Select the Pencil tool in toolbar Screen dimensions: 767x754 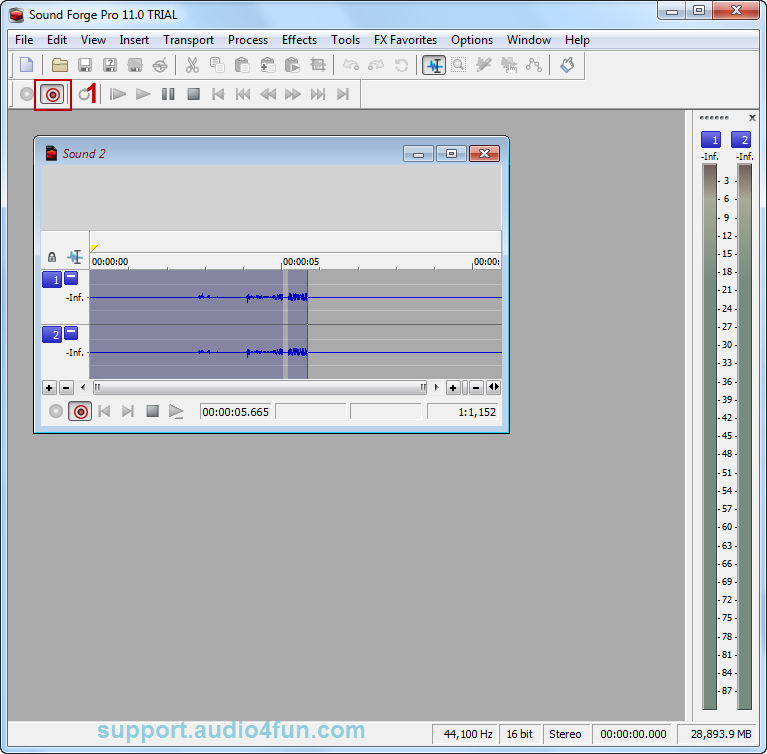tap(484, 65)
